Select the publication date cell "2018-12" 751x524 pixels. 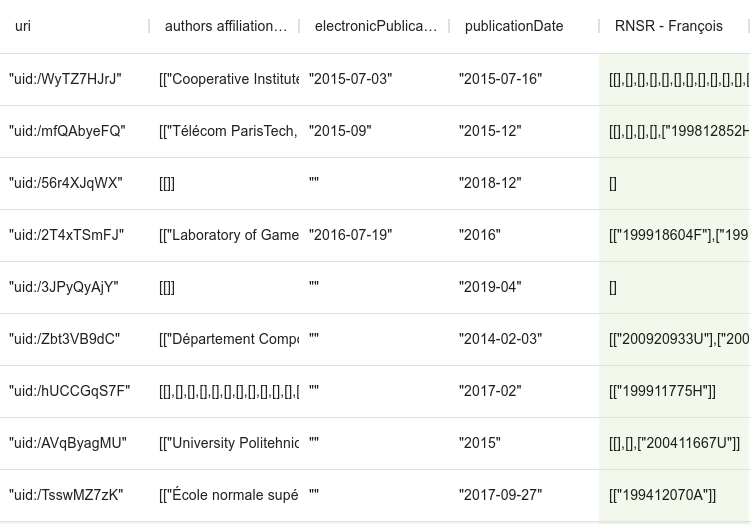[490, 183]
